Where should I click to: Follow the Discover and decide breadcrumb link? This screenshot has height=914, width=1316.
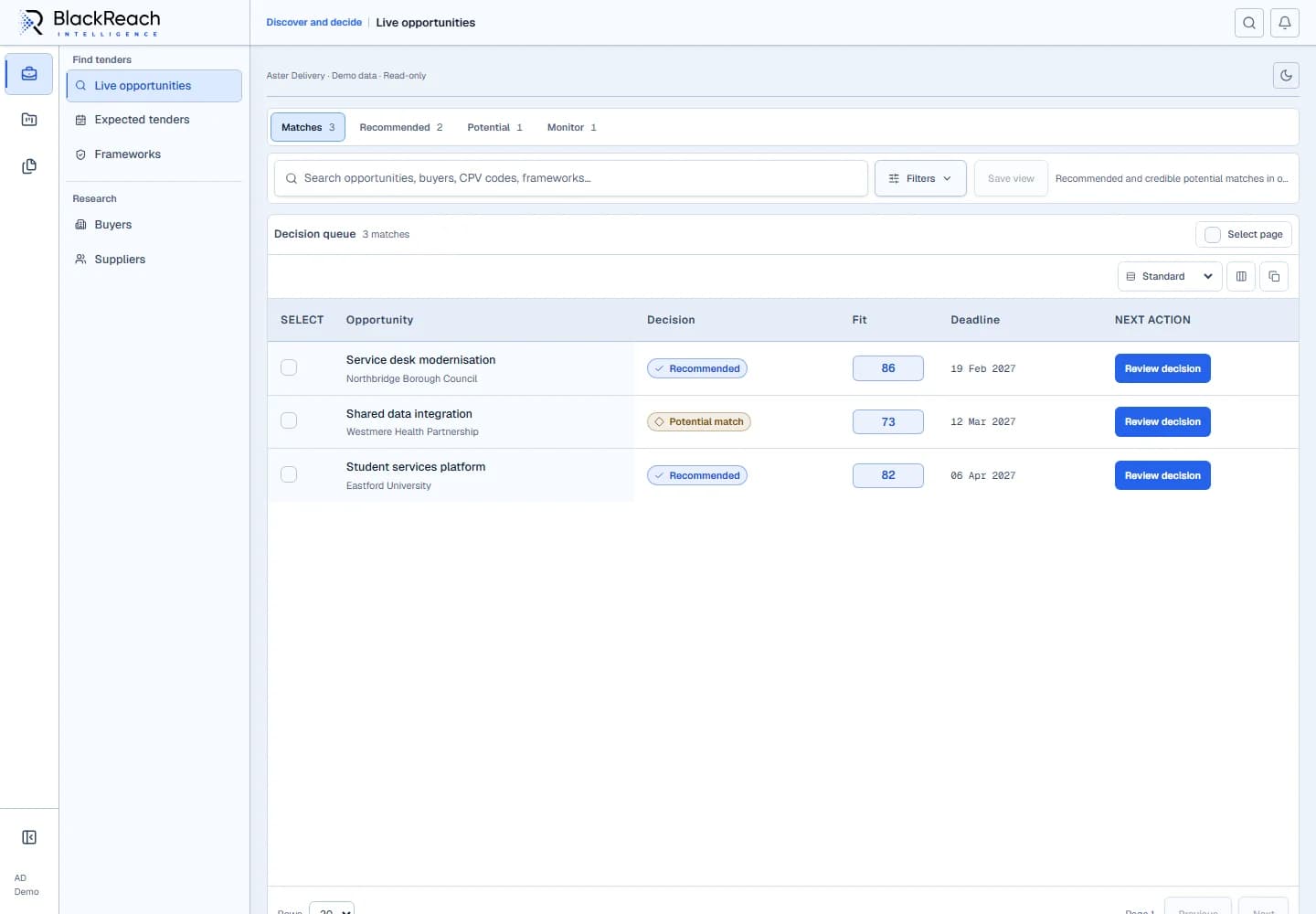point(314,23)
